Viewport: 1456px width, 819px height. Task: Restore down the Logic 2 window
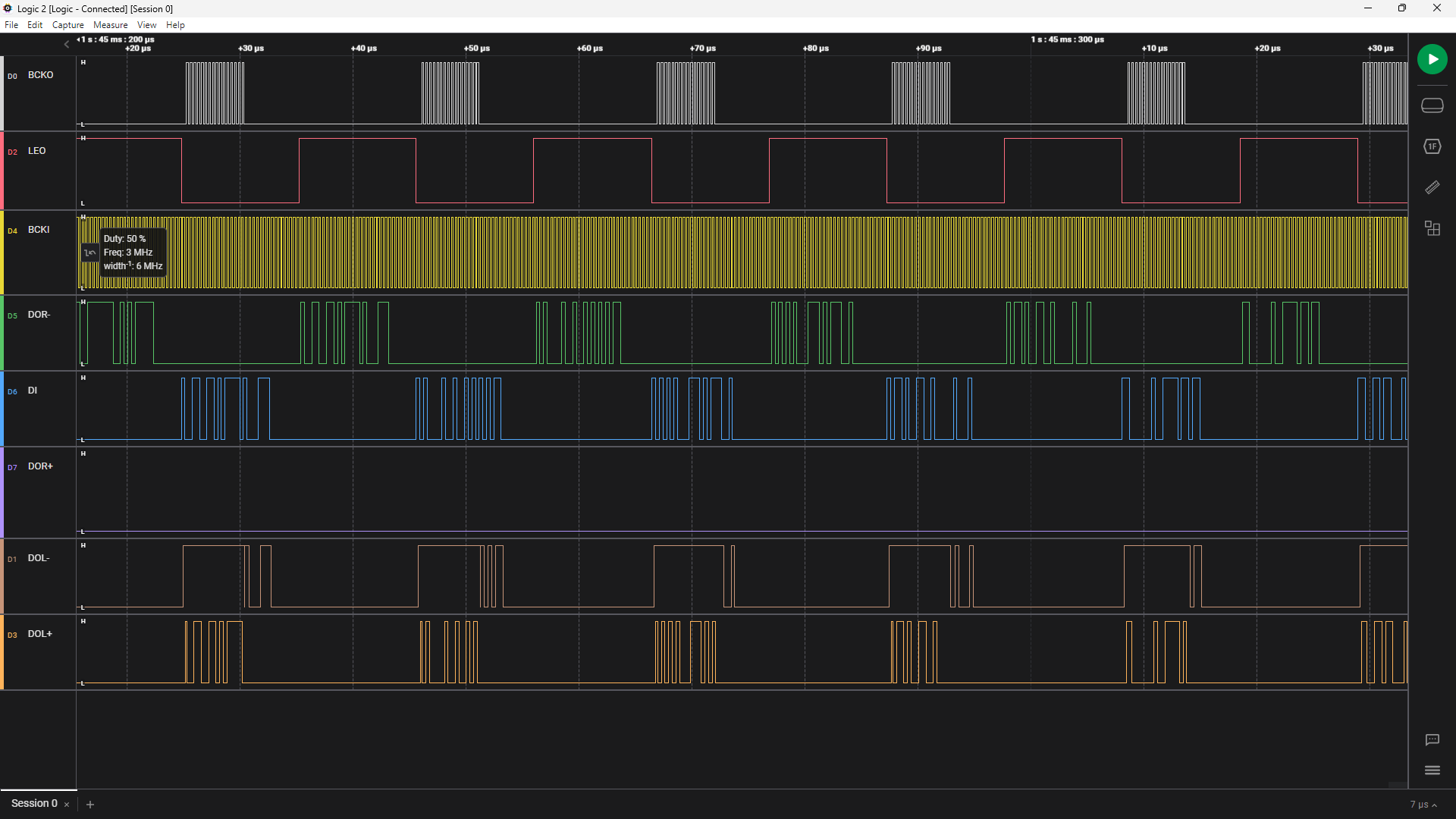pyautogui.click(x=1402, y=8)
